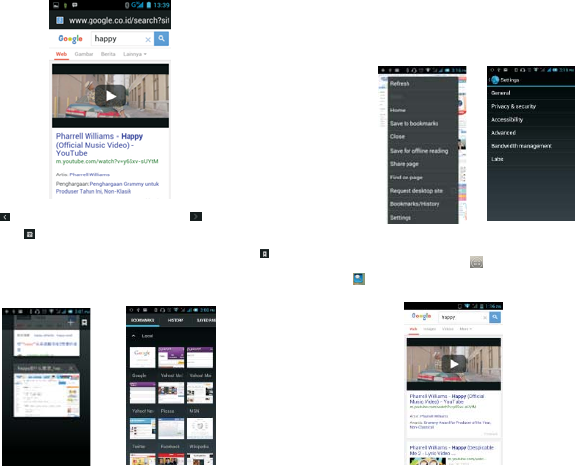Toggle Request desktop site checkbox
Image resolution: width=575 pixels, height=466 pixels.
pyautogui.click(x=453, y=191)
